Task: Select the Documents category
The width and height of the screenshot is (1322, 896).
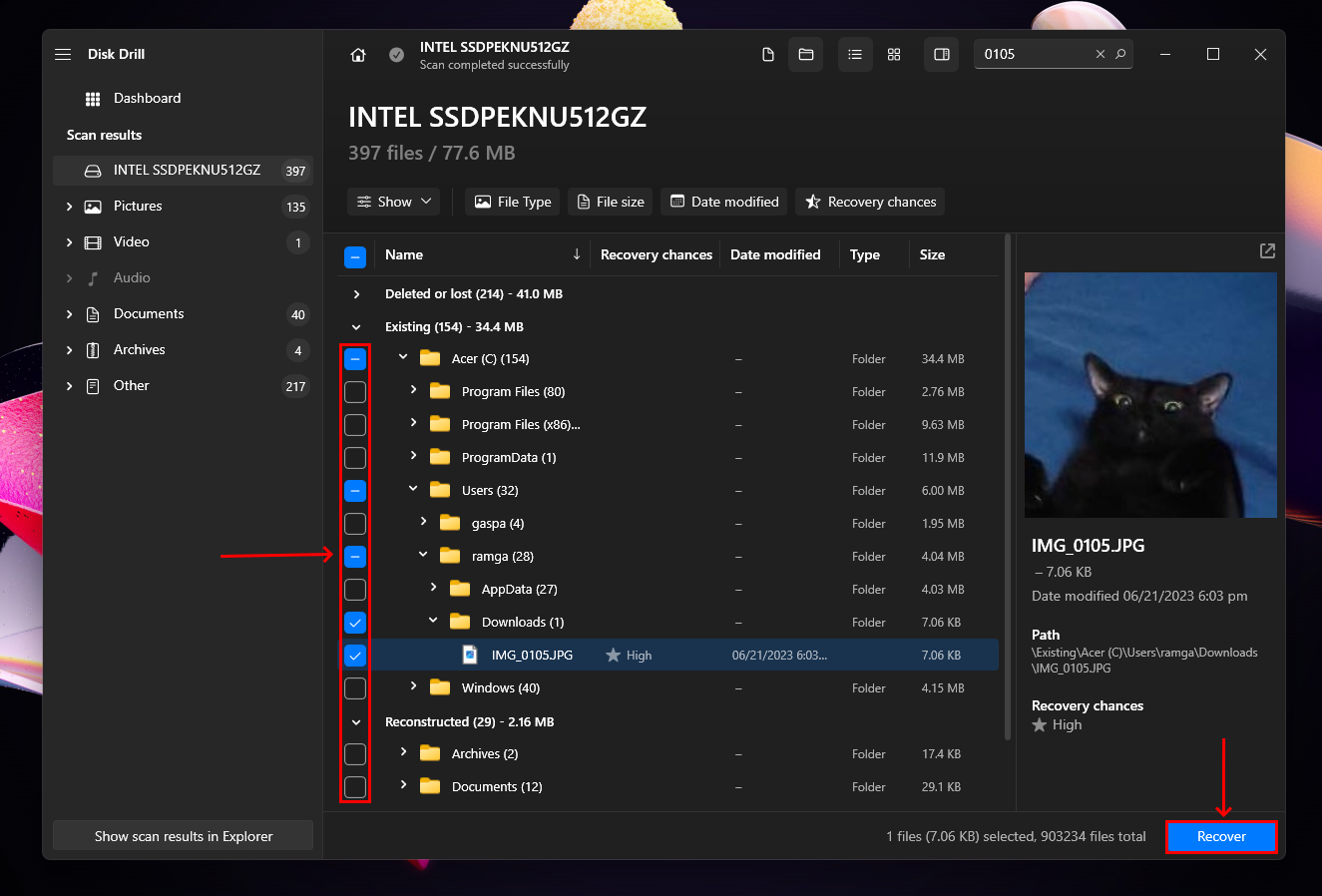Action: point(183,314)
